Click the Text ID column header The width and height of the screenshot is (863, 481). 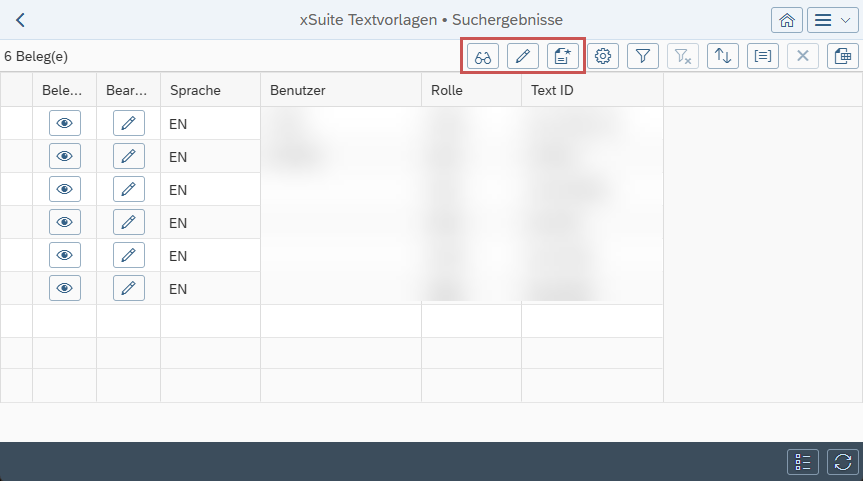[592, 90]
